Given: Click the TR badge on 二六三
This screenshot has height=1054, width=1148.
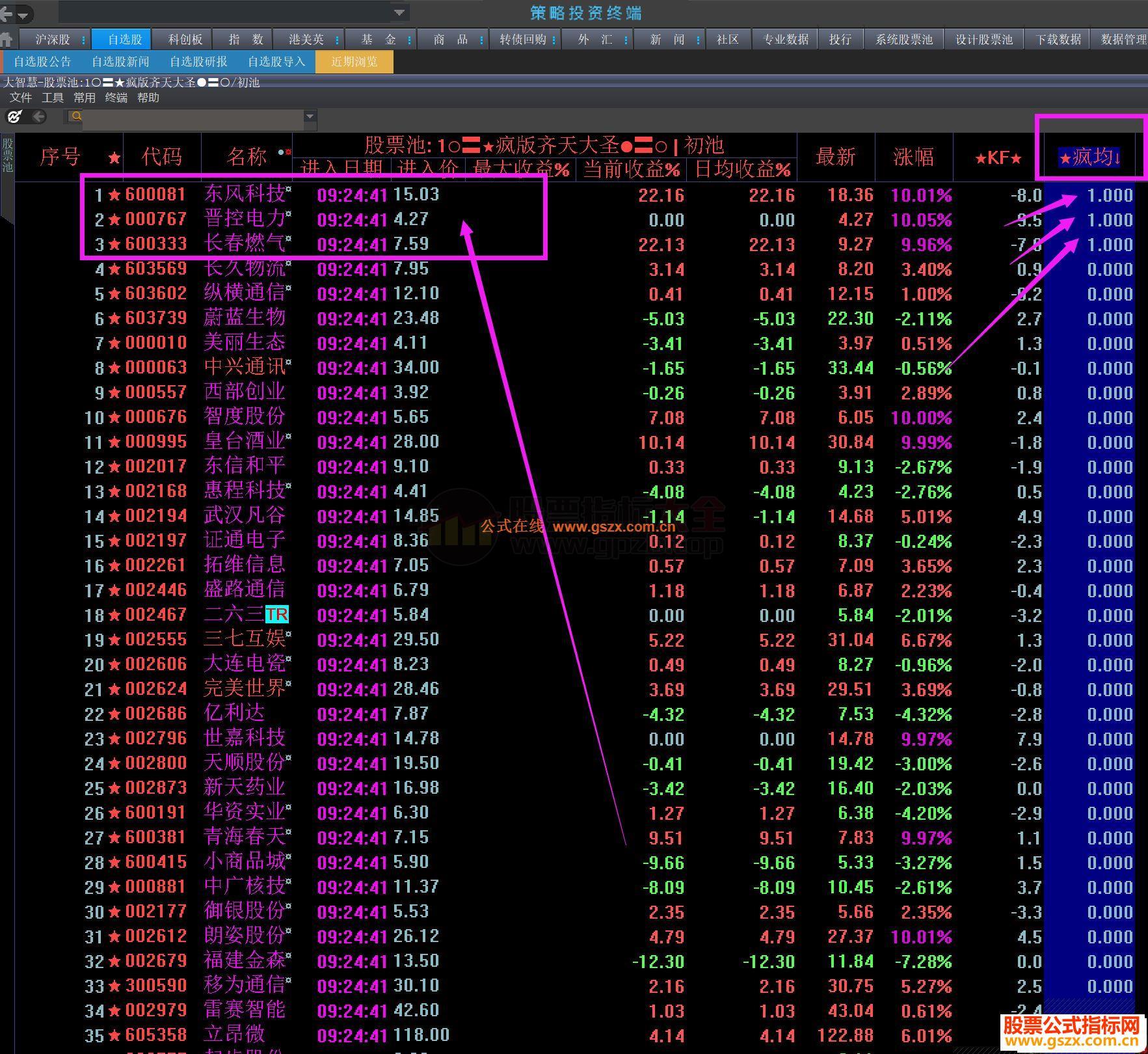Looking at the screenshot, I should coord(276,615).
